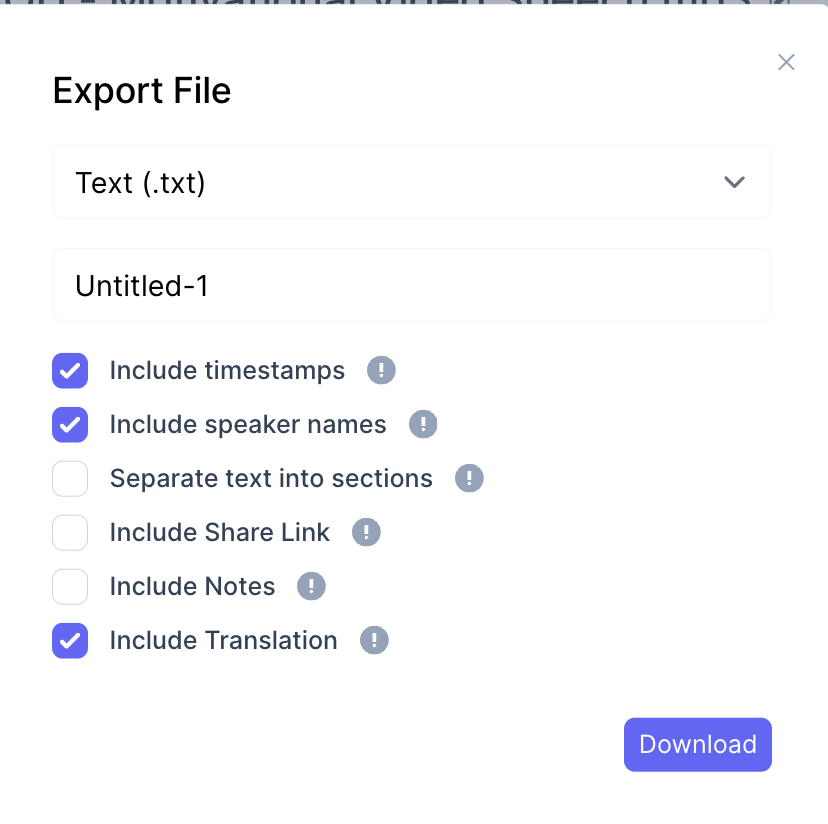Tick the Include Notes checkbox

70,587
